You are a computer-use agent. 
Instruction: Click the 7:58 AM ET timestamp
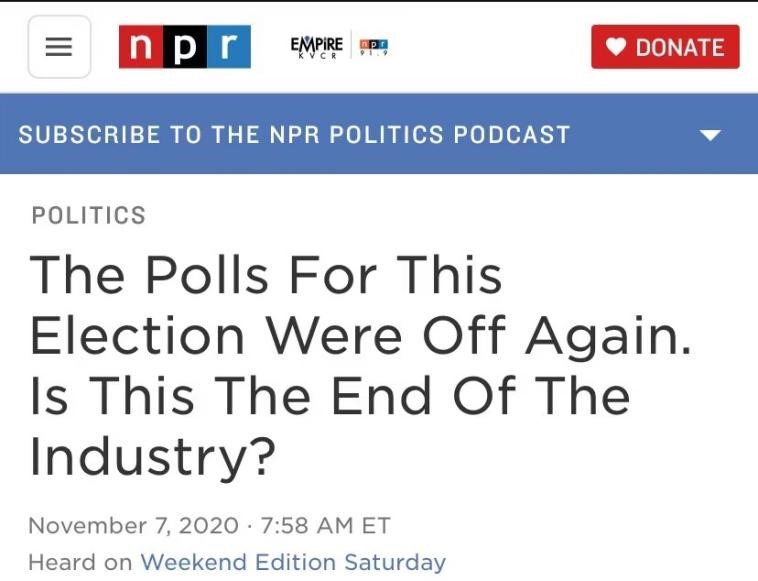(x=324, y=525)
